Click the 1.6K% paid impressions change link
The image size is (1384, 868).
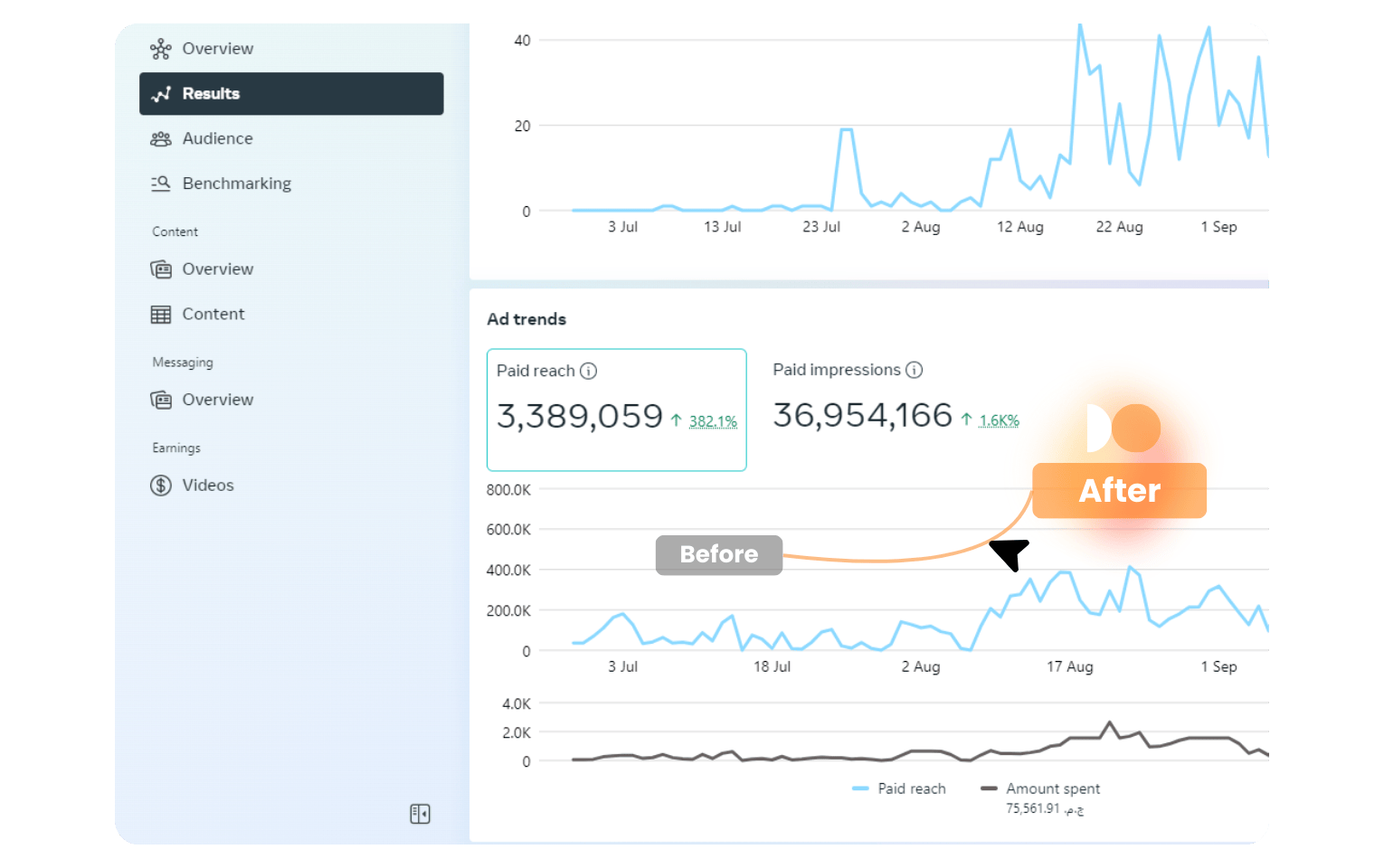[999, 420]
